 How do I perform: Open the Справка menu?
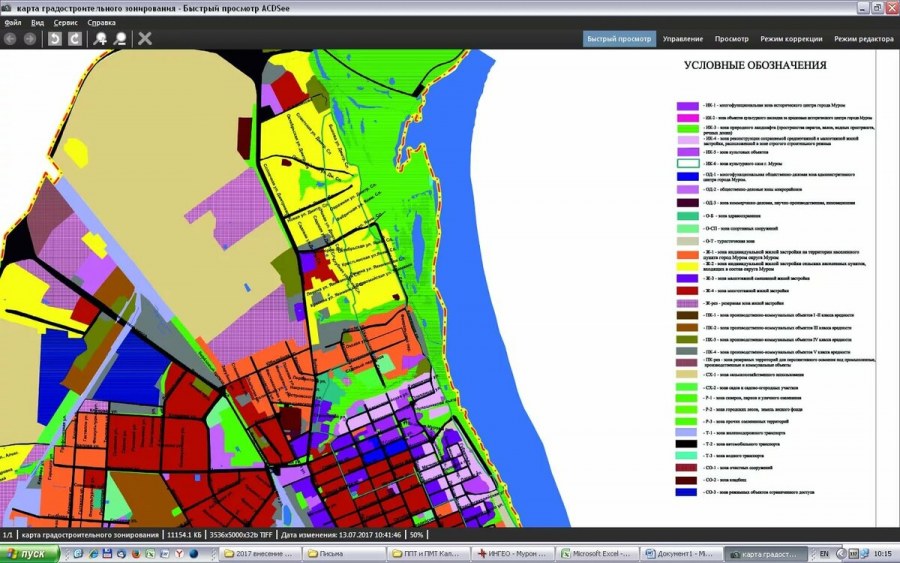(101, 21)
